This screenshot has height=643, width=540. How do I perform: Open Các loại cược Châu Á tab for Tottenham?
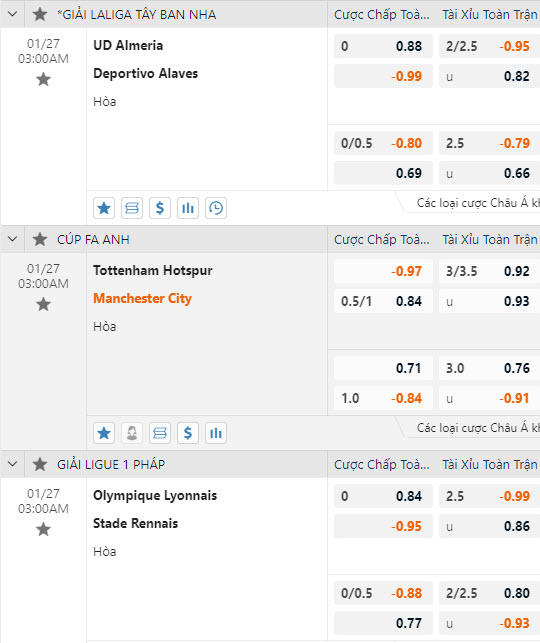coord(478,428)
